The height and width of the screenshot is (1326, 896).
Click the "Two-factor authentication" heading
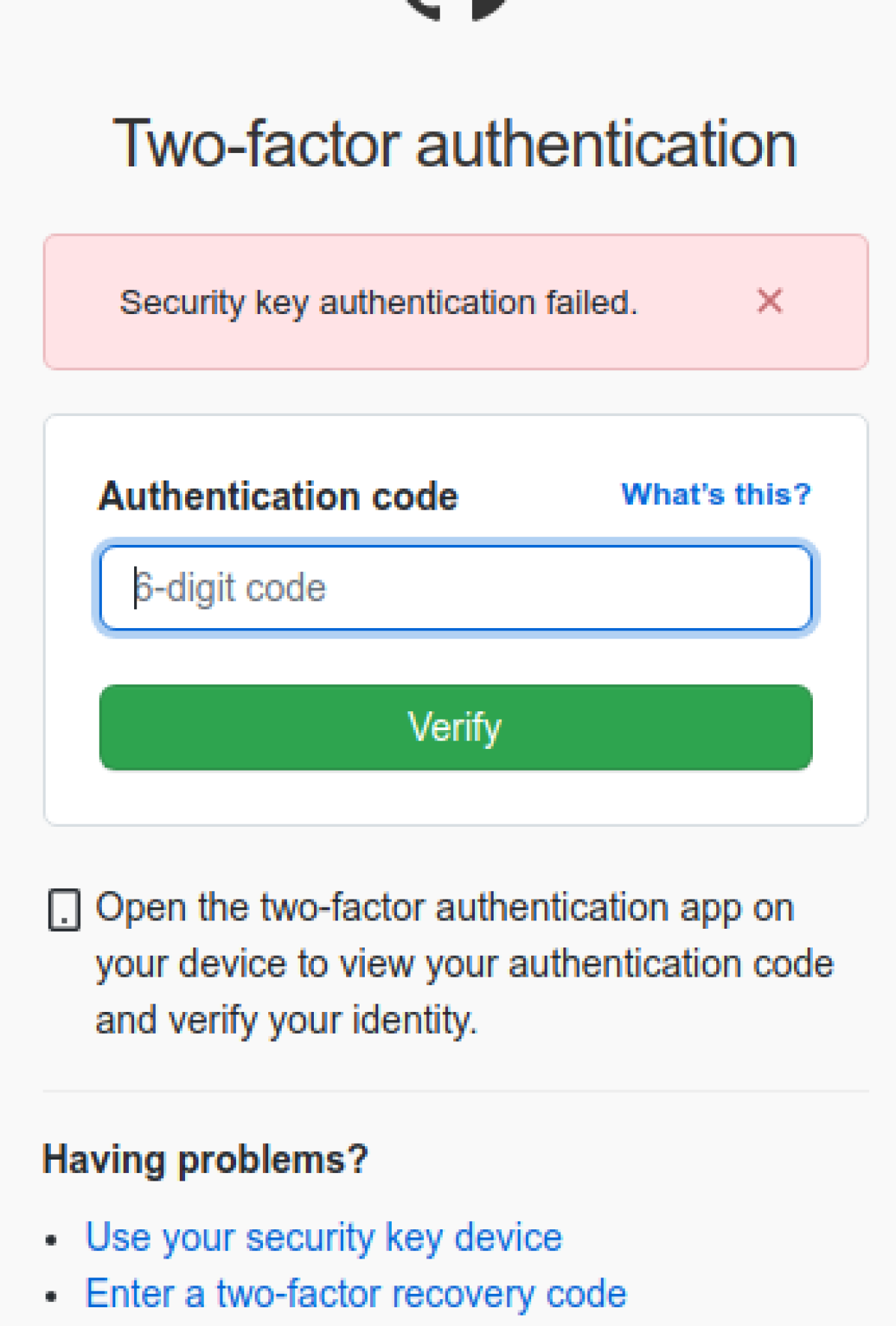click(x=455, y=144)
